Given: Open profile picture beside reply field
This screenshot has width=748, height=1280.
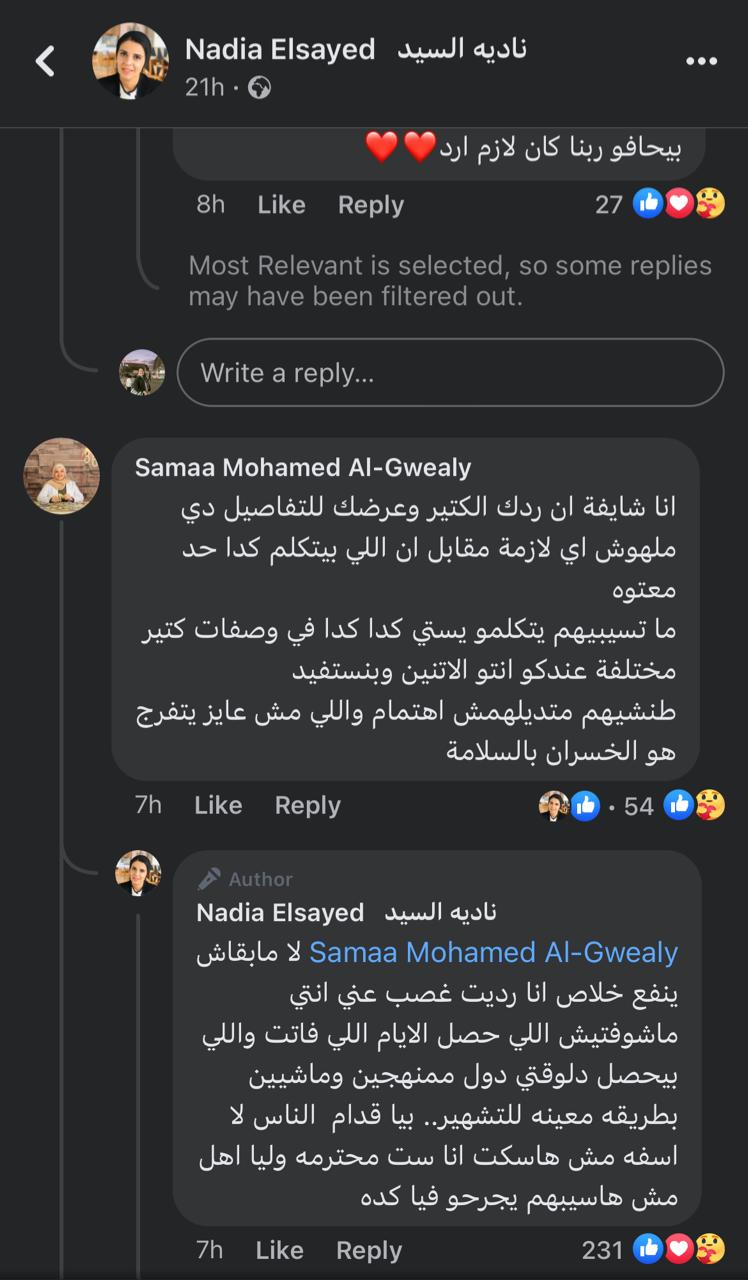Looking at the screenshot, I should [142, 373].
